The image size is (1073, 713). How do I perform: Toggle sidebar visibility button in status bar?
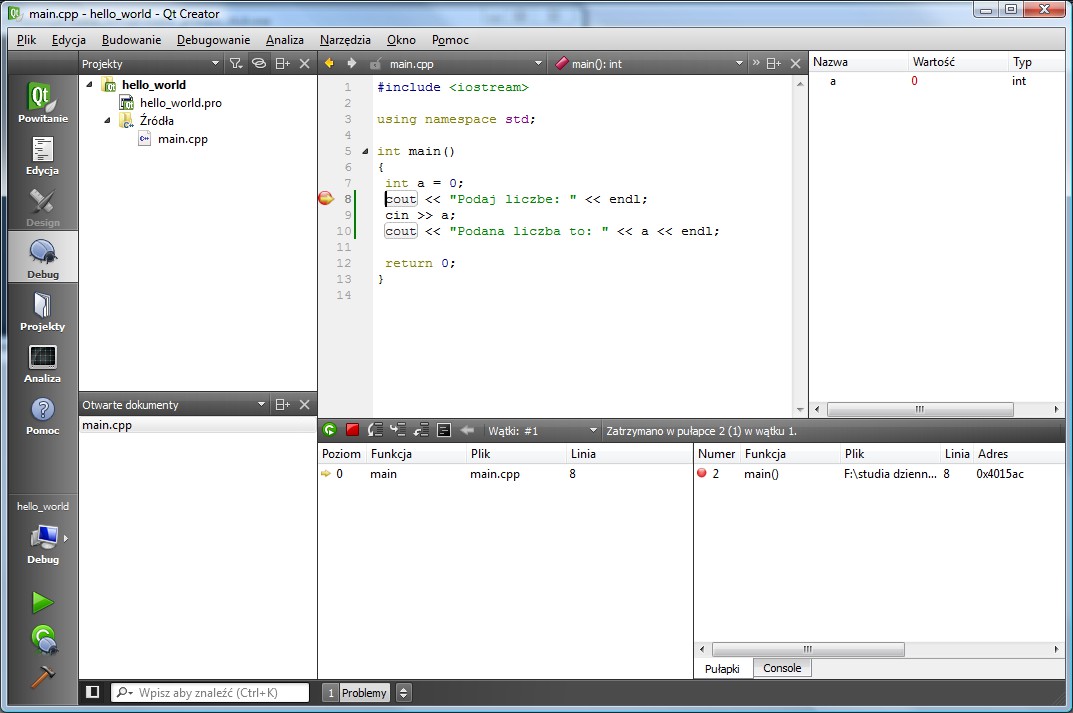click(x=92, y=692)
